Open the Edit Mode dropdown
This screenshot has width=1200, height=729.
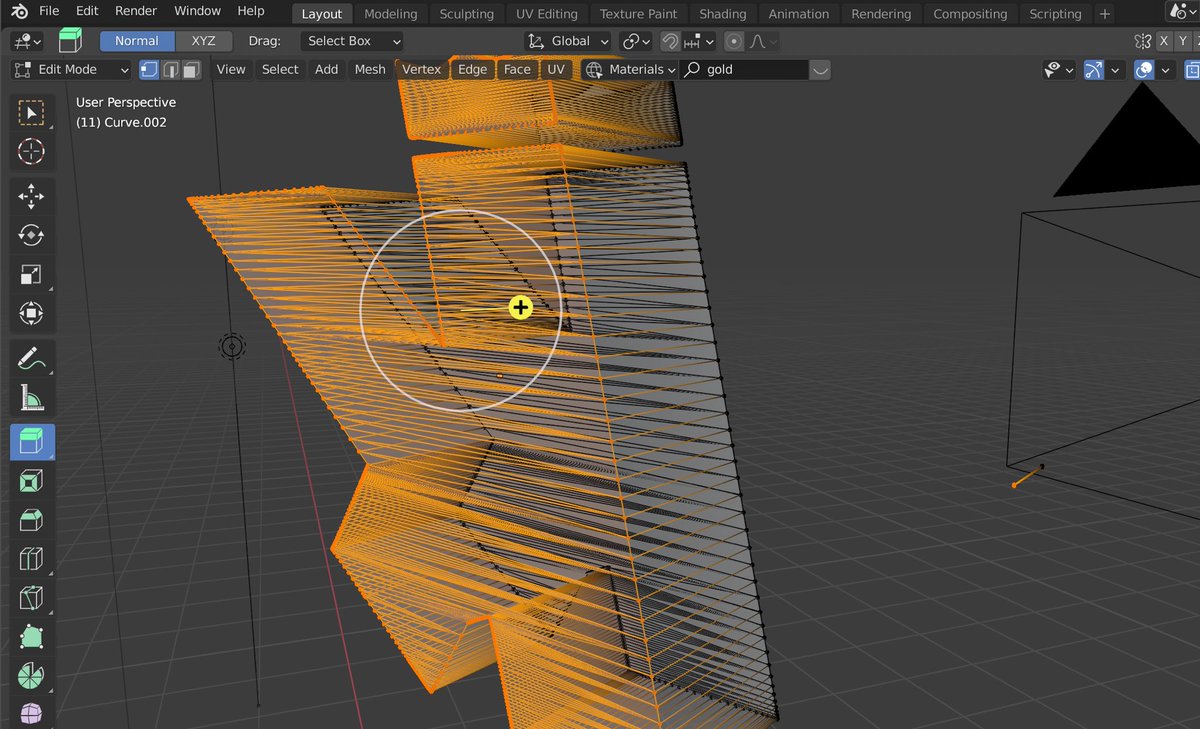click(71, 70)
